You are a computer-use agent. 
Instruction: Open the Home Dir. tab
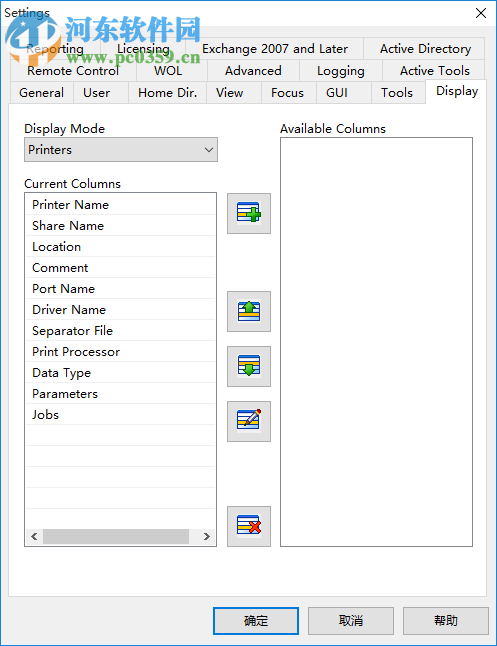167,92
